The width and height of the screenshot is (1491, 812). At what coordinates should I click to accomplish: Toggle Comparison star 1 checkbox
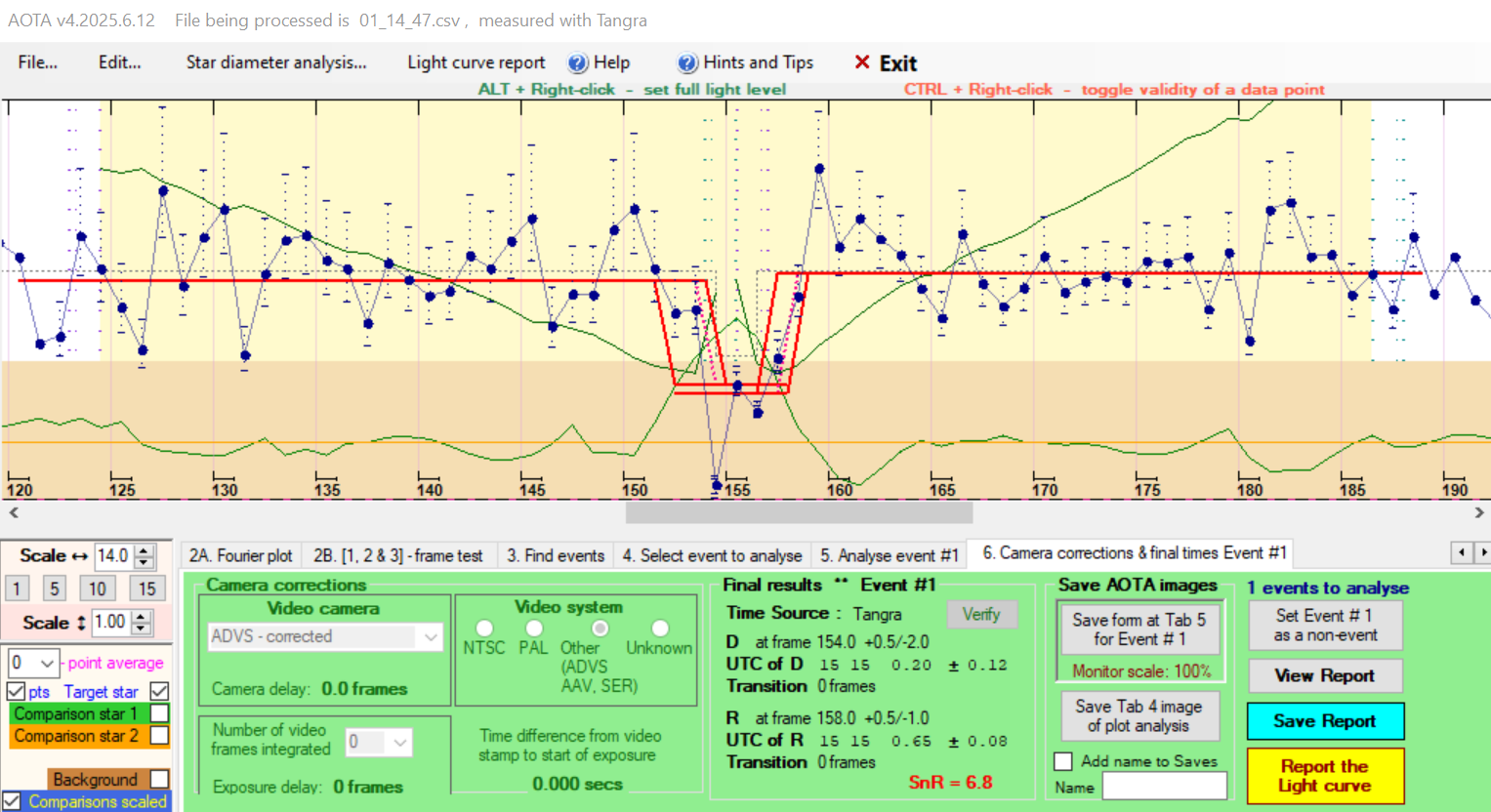tap(159, 713)
